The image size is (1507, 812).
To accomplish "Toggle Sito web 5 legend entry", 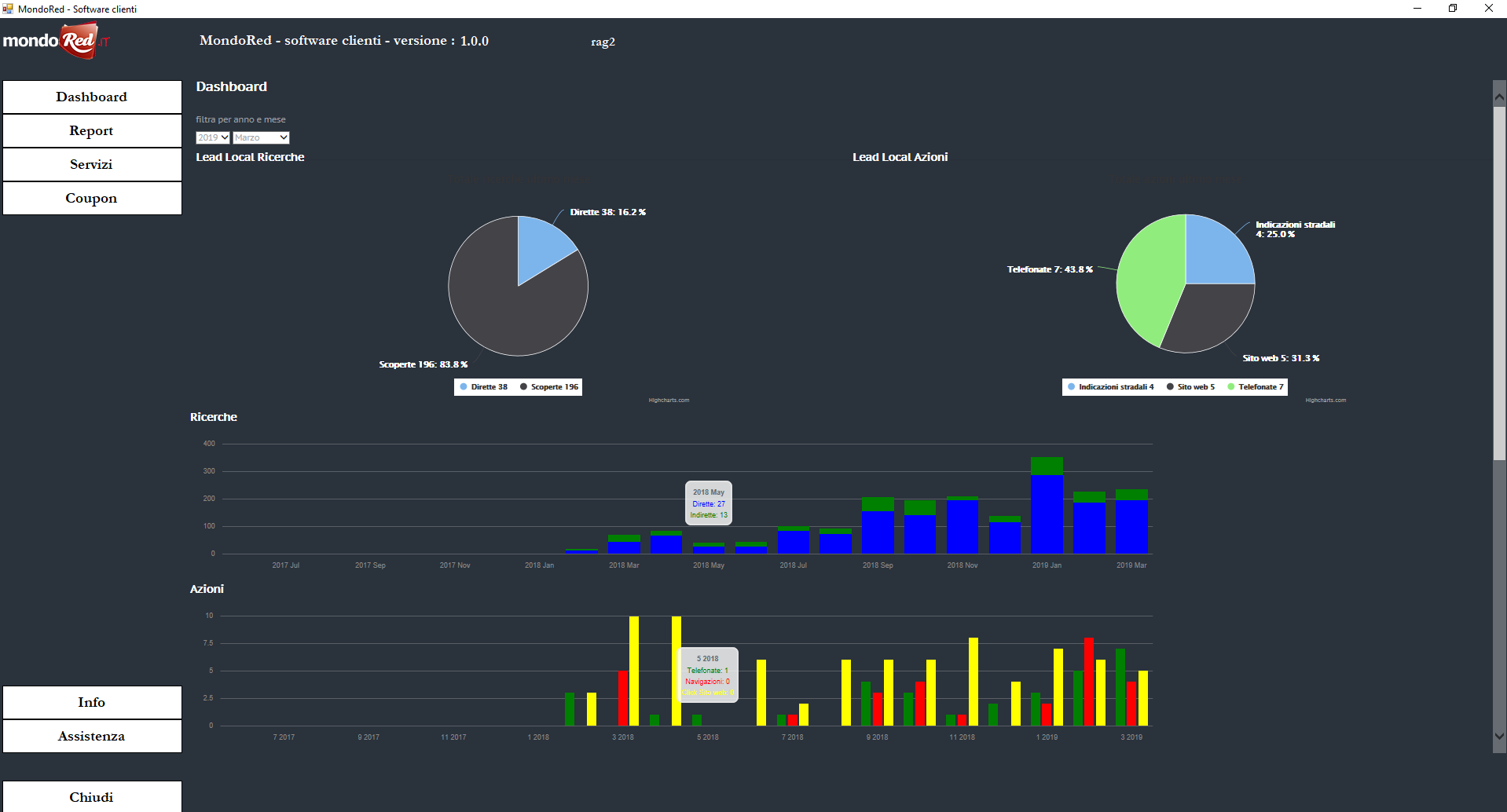I will 1191,387.
